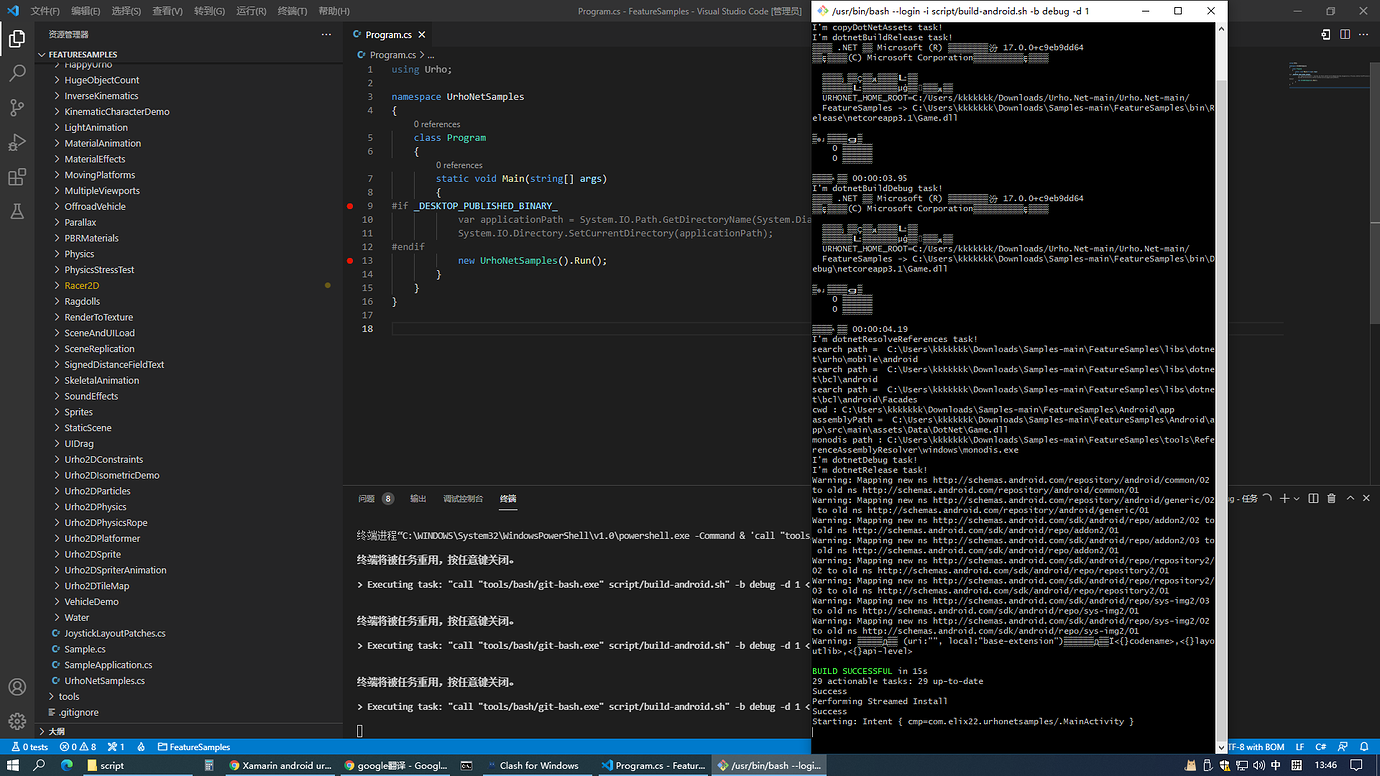The image size is (1380, 776).
Task: Open the new terminal dropdown arrow
Action: pyautogui.click(x=1297, y=498)
